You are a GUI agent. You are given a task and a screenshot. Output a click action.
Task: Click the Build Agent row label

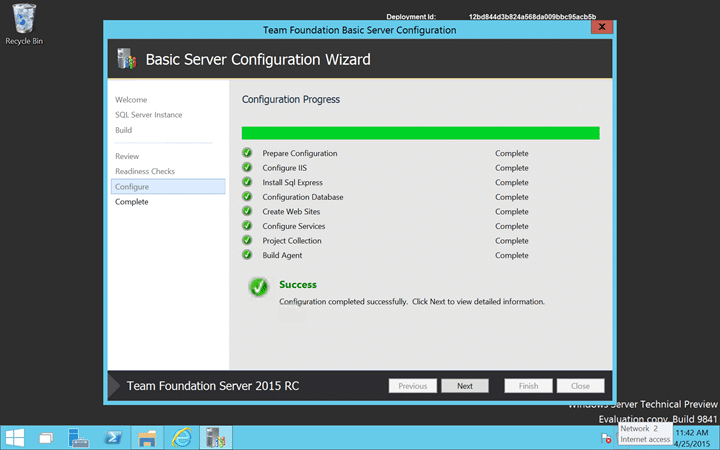[x=282, y=255]
